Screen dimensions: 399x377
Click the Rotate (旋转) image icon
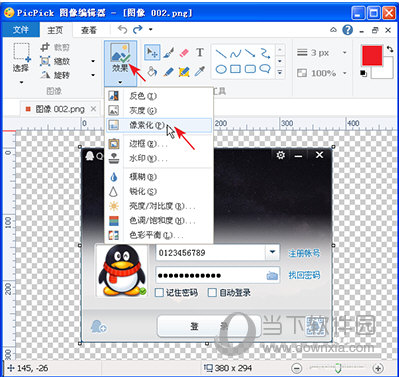coord(45,75)
